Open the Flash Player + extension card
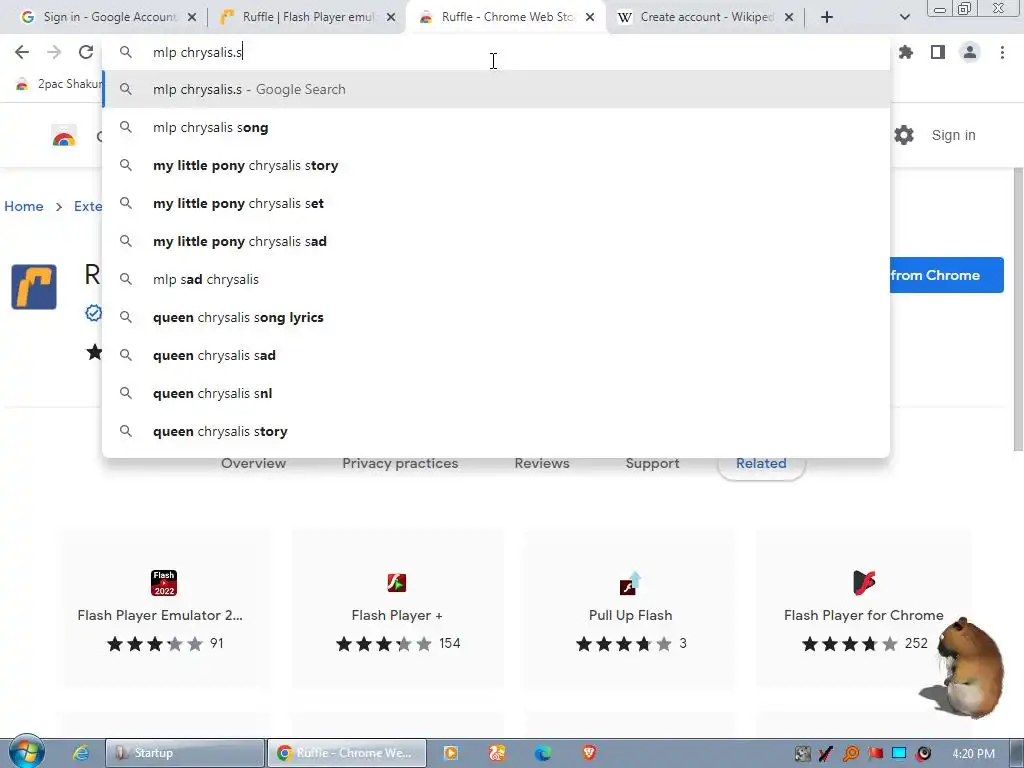 click(397, 609)
